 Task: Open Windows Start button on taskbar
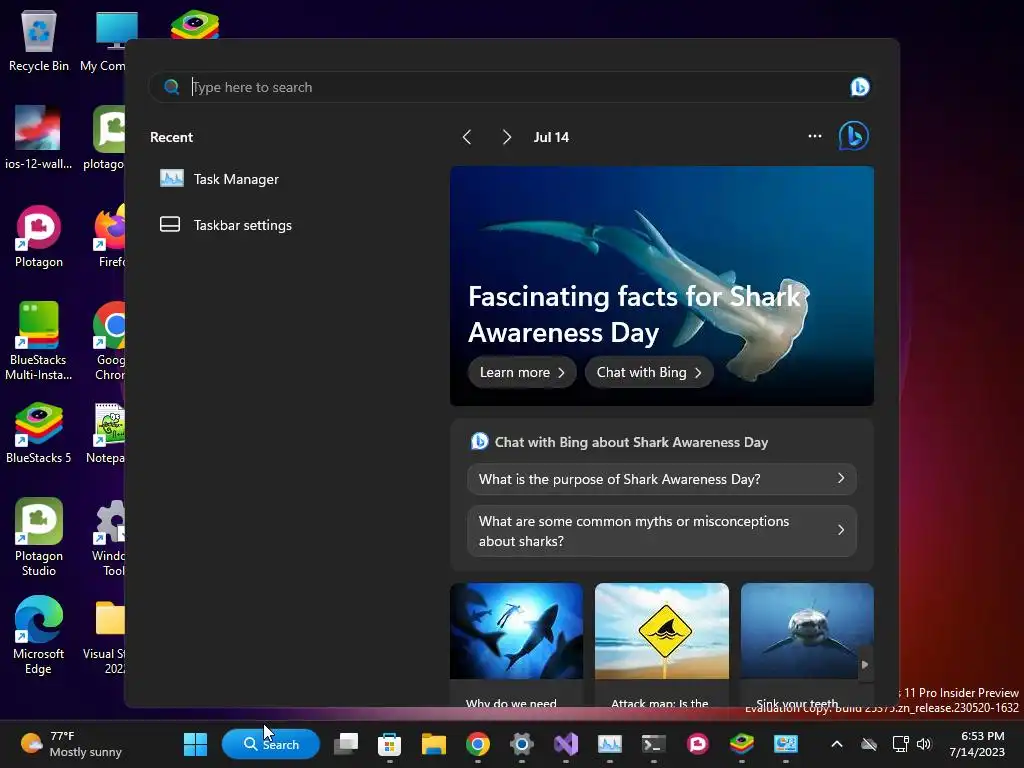pos(195,744)
